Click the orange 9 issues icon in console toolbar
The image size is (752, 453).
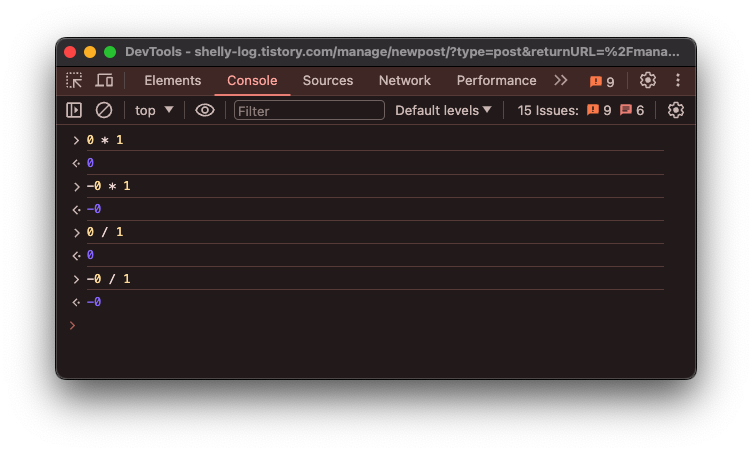click(599, 111)
